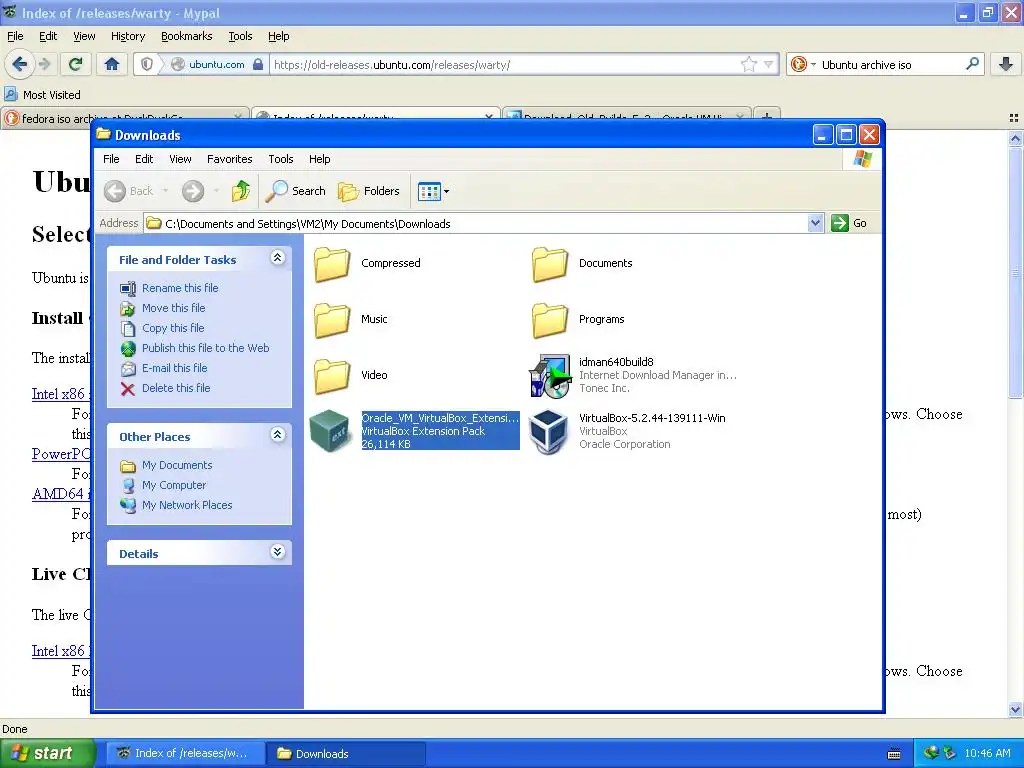
Task: Click the browser URL address field
Action: [505, 64]
